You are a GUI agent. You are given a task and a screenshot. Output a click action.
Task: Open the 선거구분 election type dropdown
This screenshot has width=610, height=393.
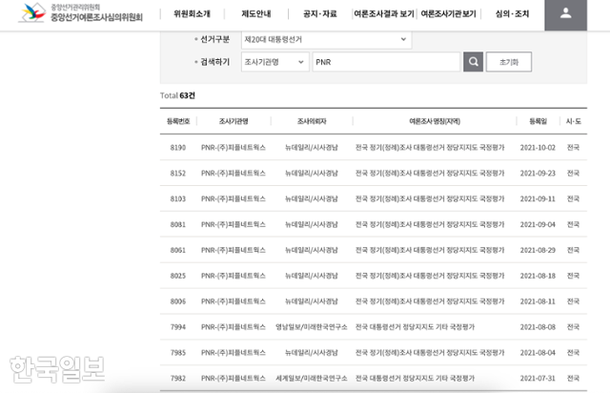point(326,39)
